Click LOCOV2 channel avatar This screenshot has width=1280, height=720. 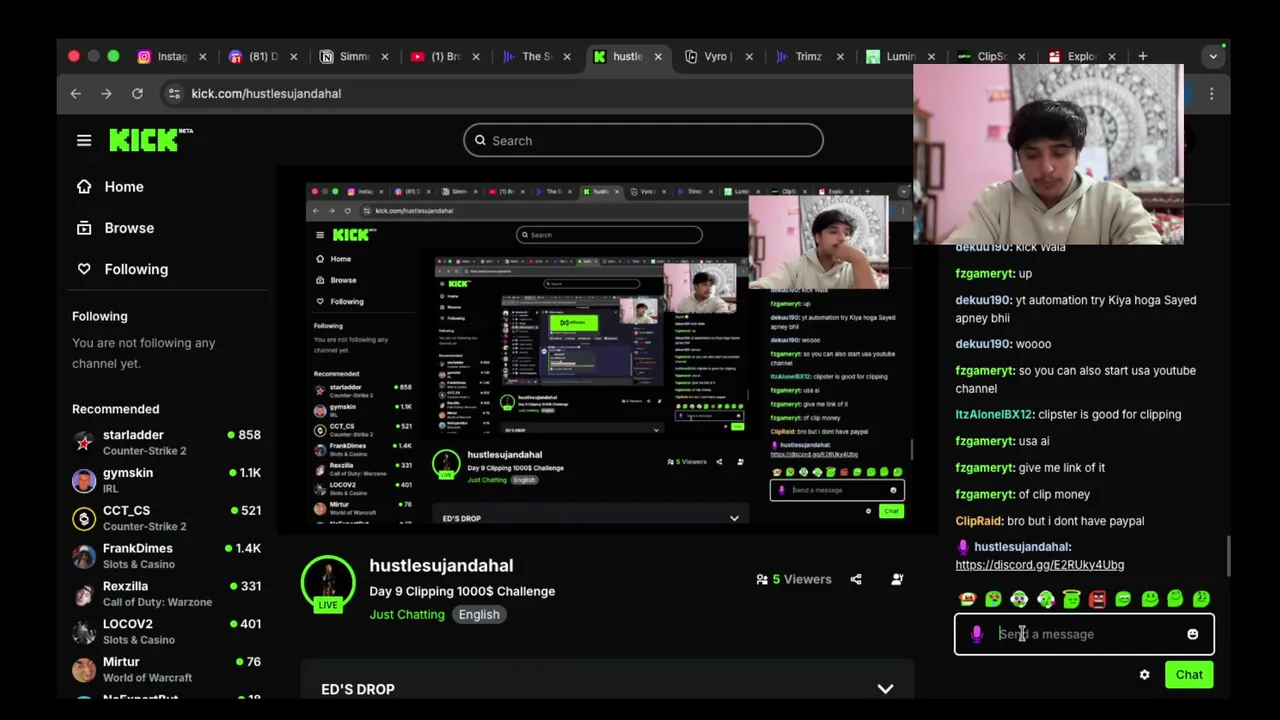coord(84,631)
